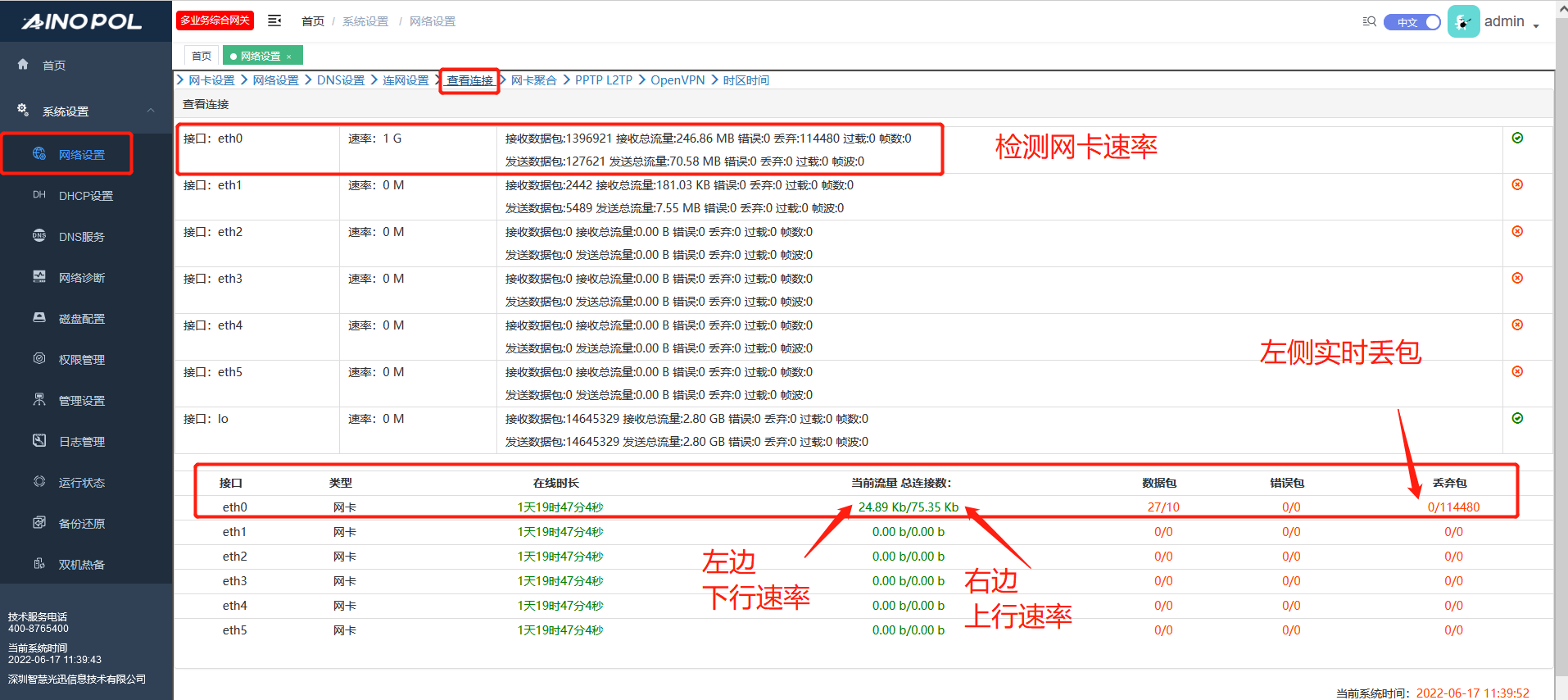Switch to the 首页 page tab

(x=202, y=56)
